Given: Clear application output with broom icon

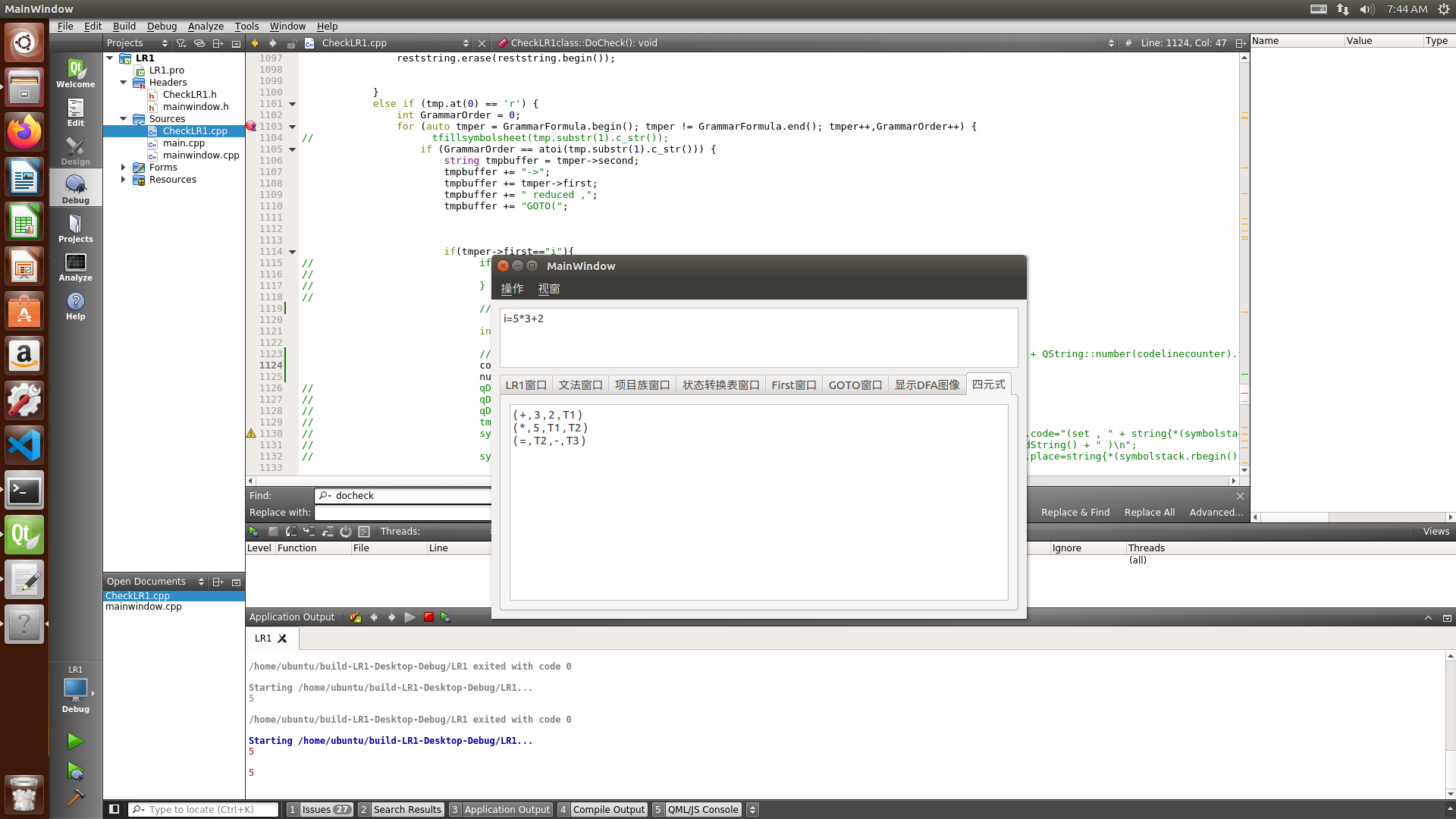Looking at the screenshot, I should tap(355, 617).
